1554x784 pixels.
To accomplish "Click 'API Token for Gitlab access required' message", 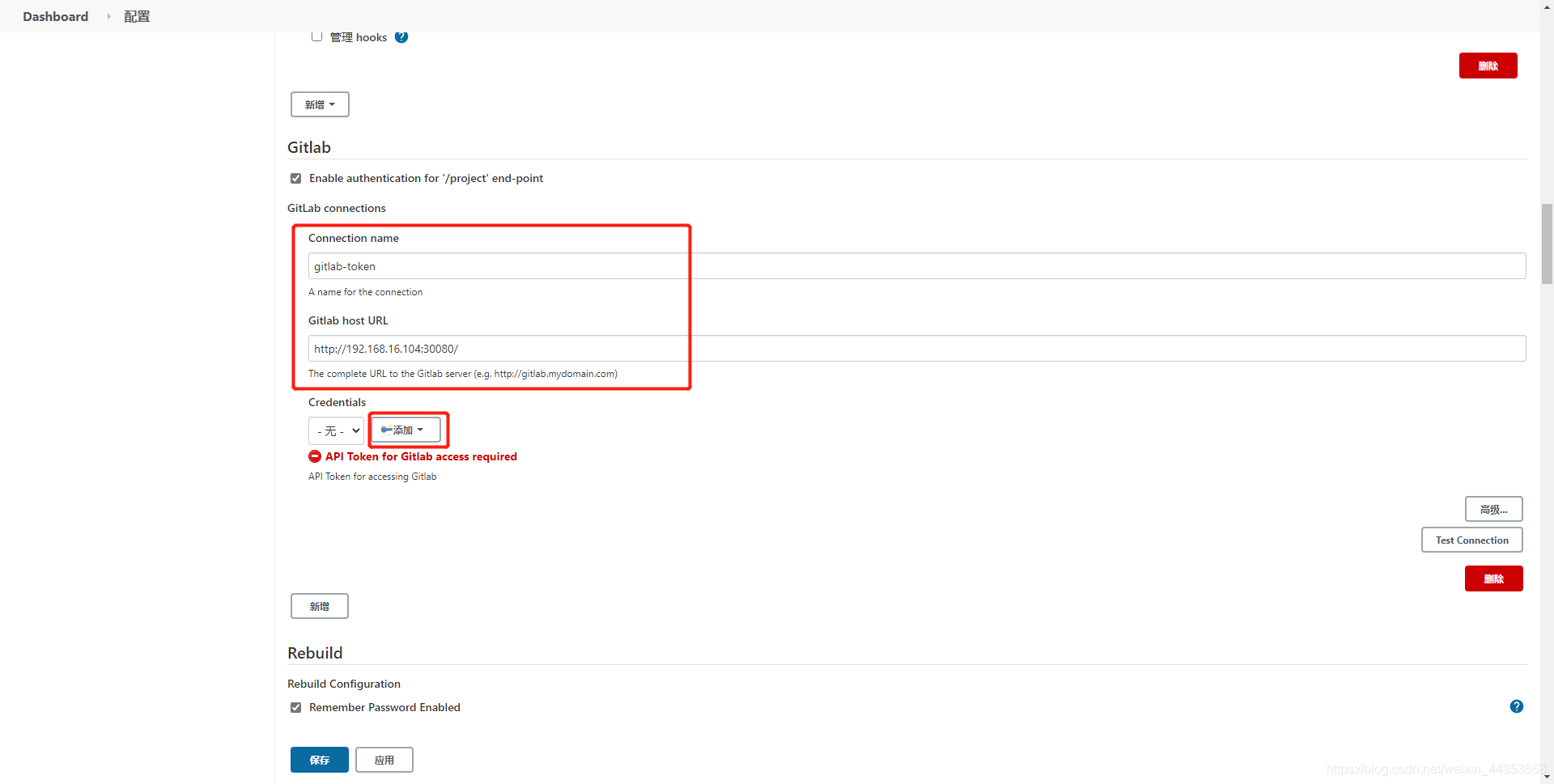I will [x=421, y=456].
